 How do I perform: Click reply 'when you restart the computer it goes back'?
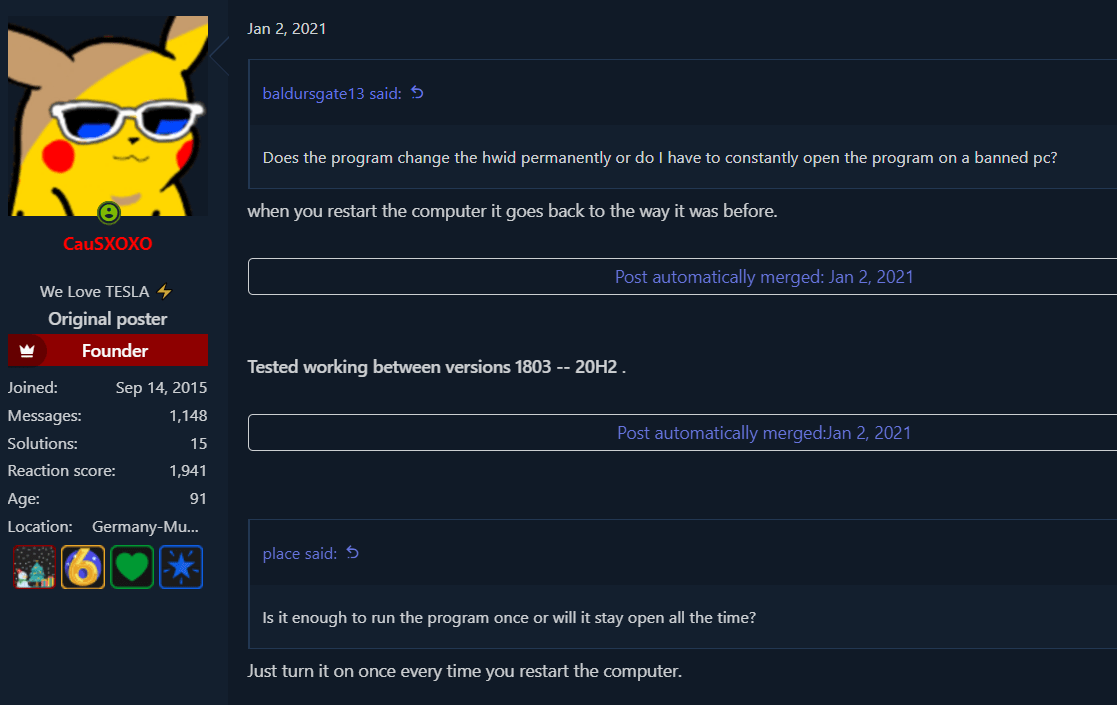[410, 211]
